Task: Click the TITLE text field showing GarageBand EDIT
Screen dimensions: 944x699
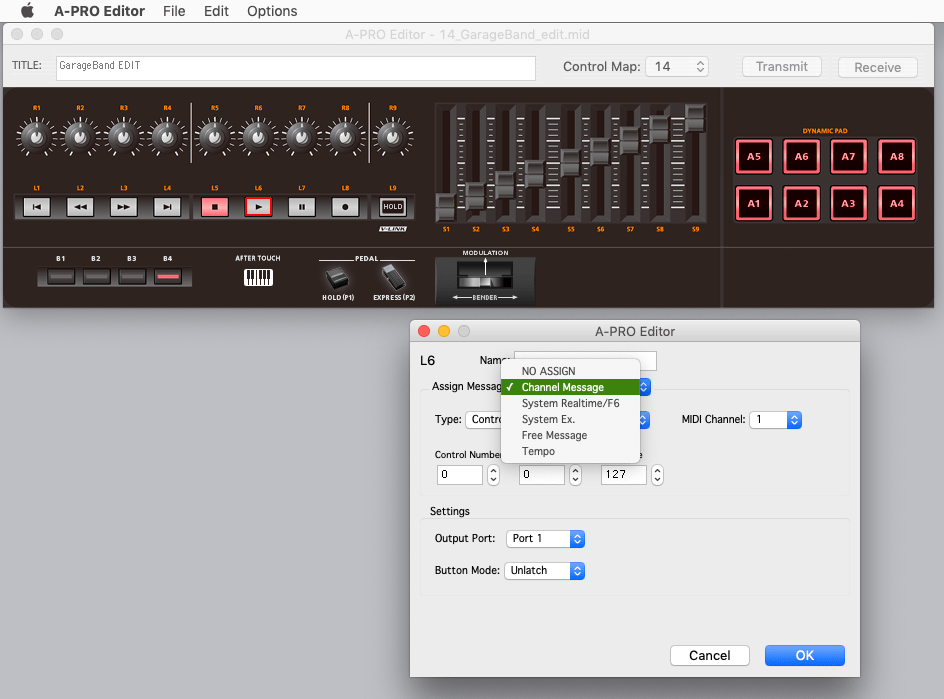Action: click(295, 67)
